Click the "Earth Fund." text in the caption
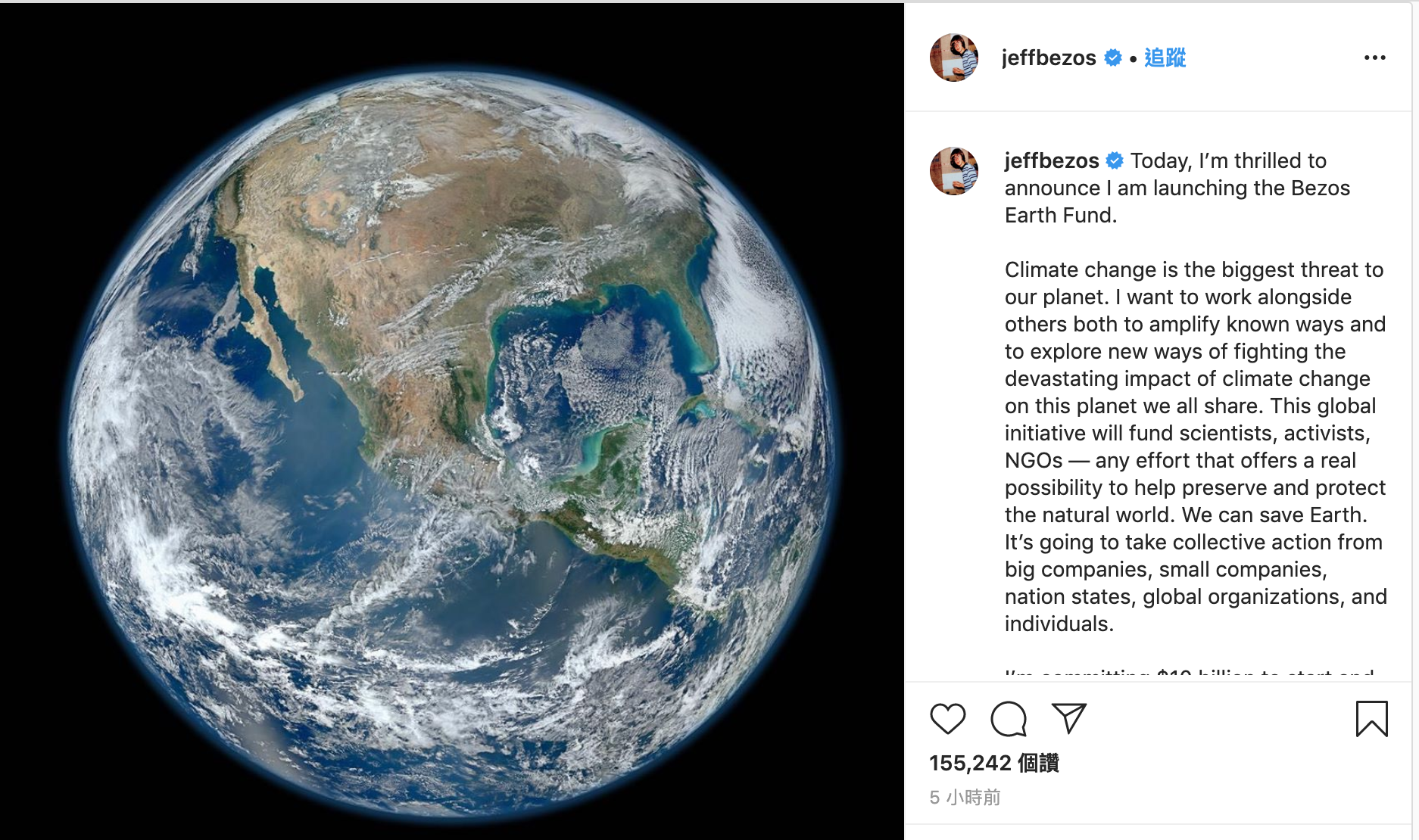Image resolution: width=1419 pixels, height=840 pixels. 1061,215
